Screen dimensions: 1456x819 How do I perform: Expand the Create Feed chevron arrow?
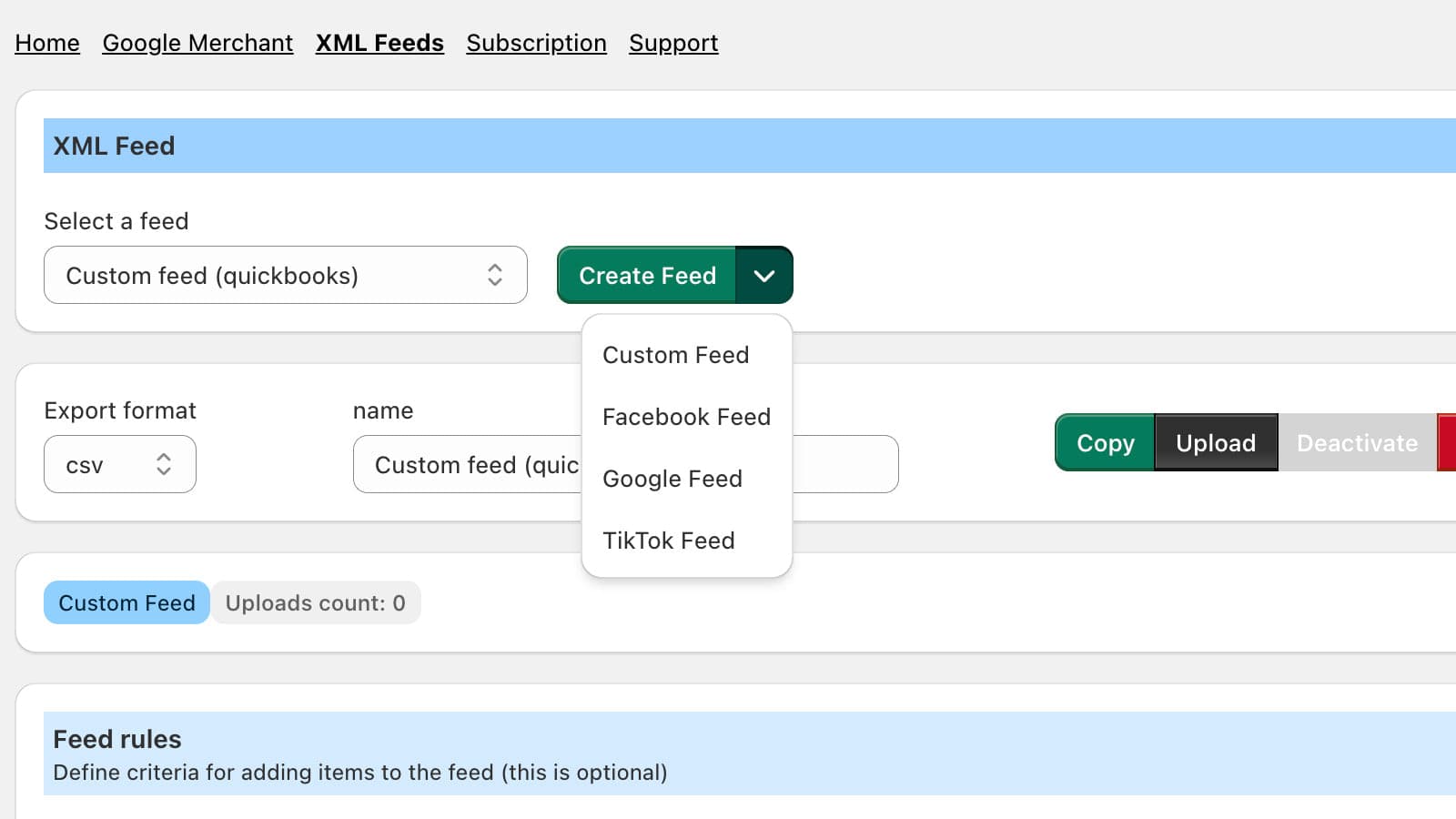[x=763, y=275]
